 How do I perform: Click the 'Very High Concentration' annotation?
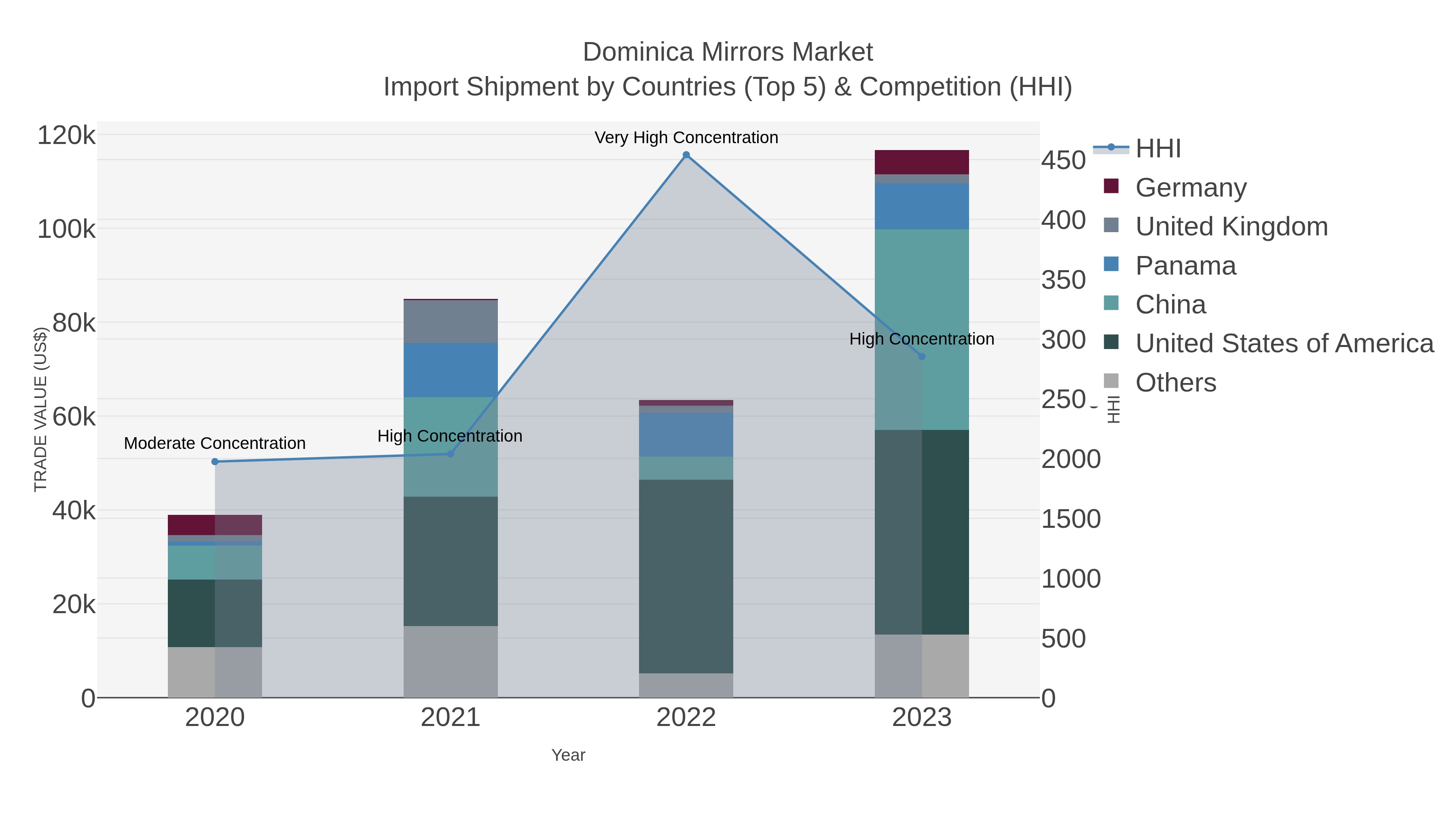[686, 138]
